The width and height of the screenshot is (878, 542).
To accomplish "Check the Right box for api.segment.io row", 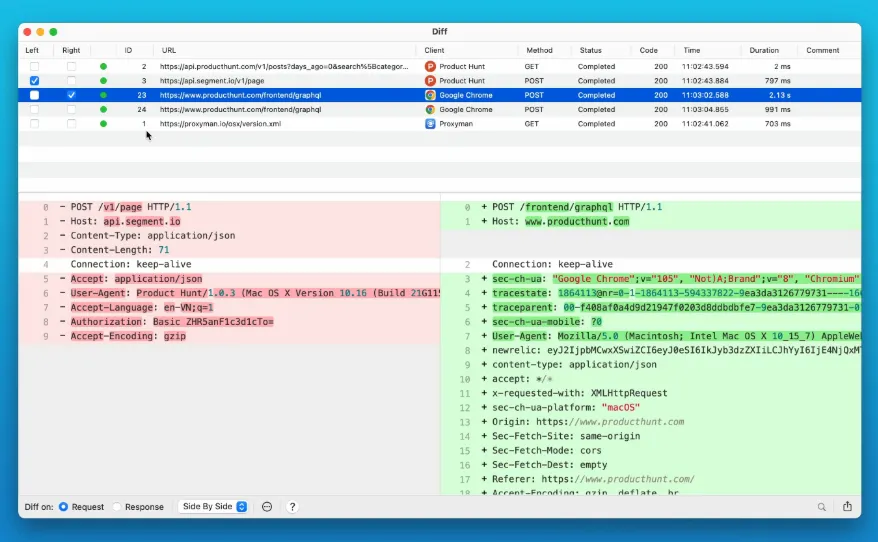I will click(x=71, y=81).
